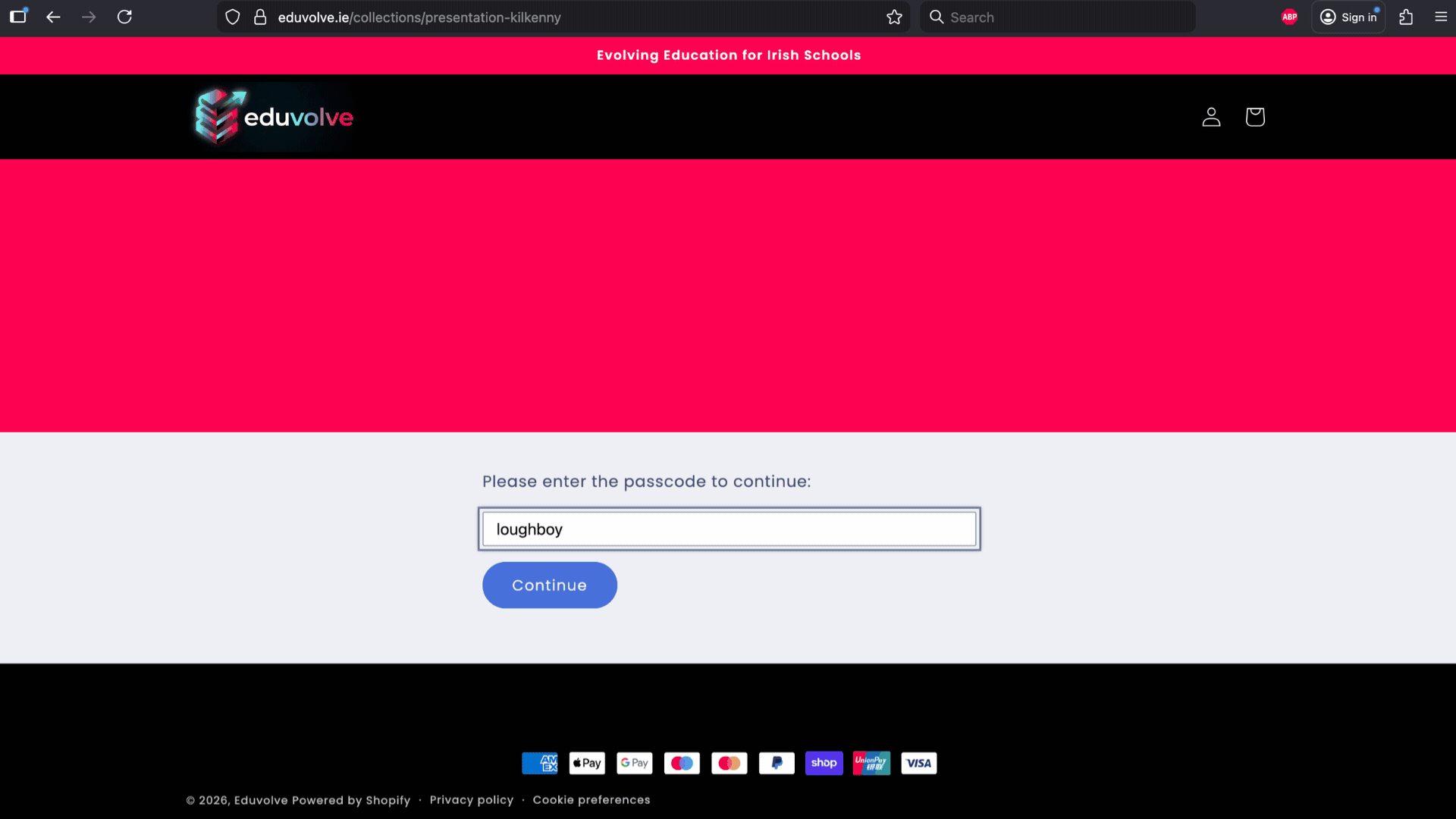Open the shopping cart icon
The image size is (1456, 819).
pos(1255,117)
